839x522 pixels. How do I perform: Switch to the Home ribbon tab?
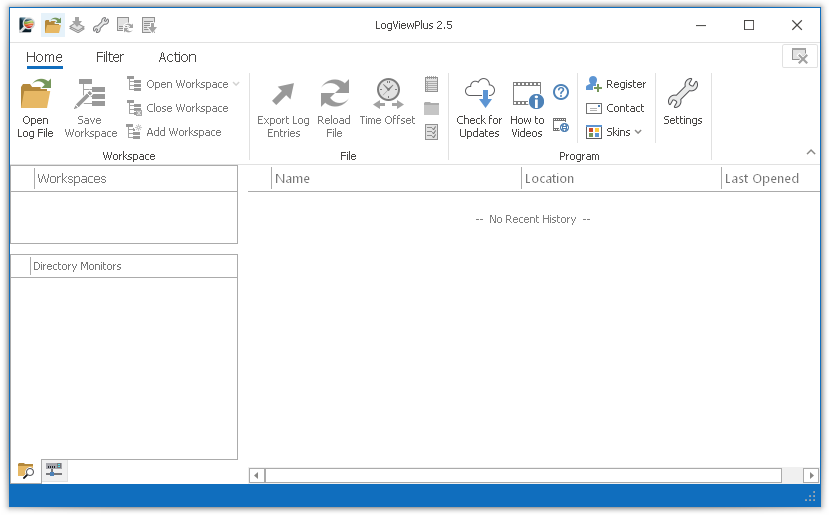click(x=45, y=58)
